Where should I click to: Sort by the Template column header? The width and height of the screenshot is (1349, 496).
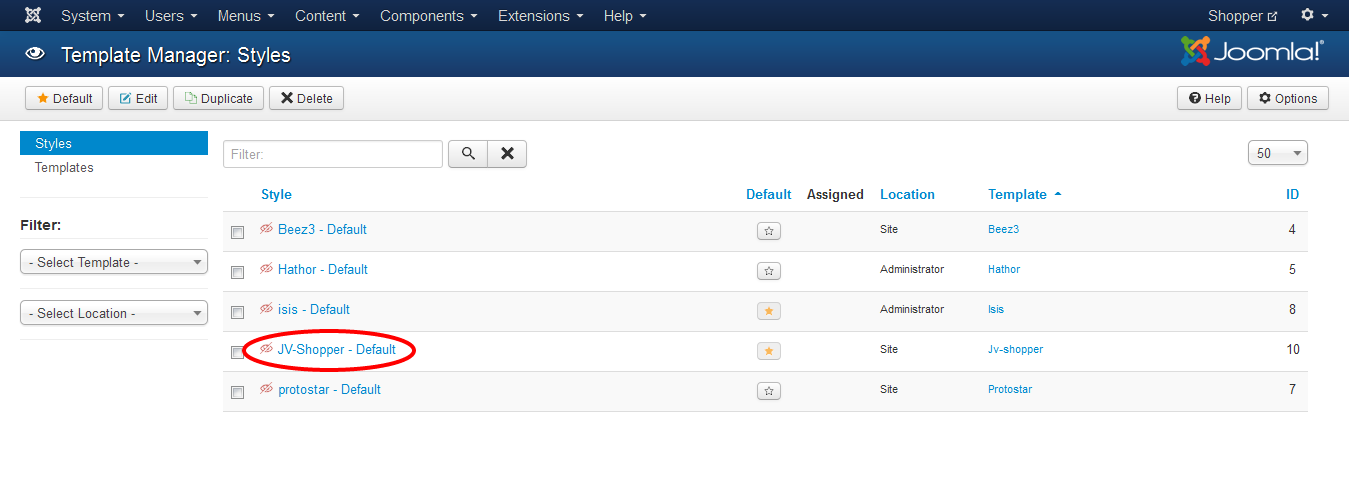1024,194
